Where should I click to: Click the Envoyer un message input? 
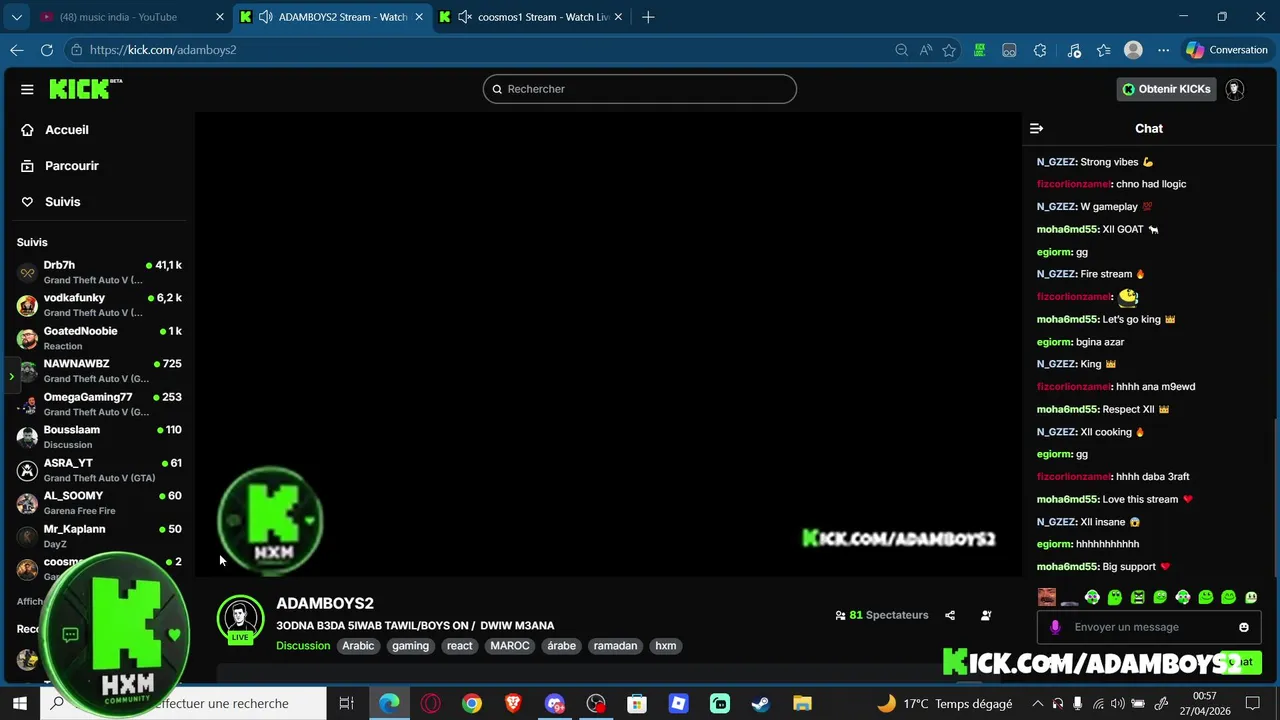[1150, 627]
